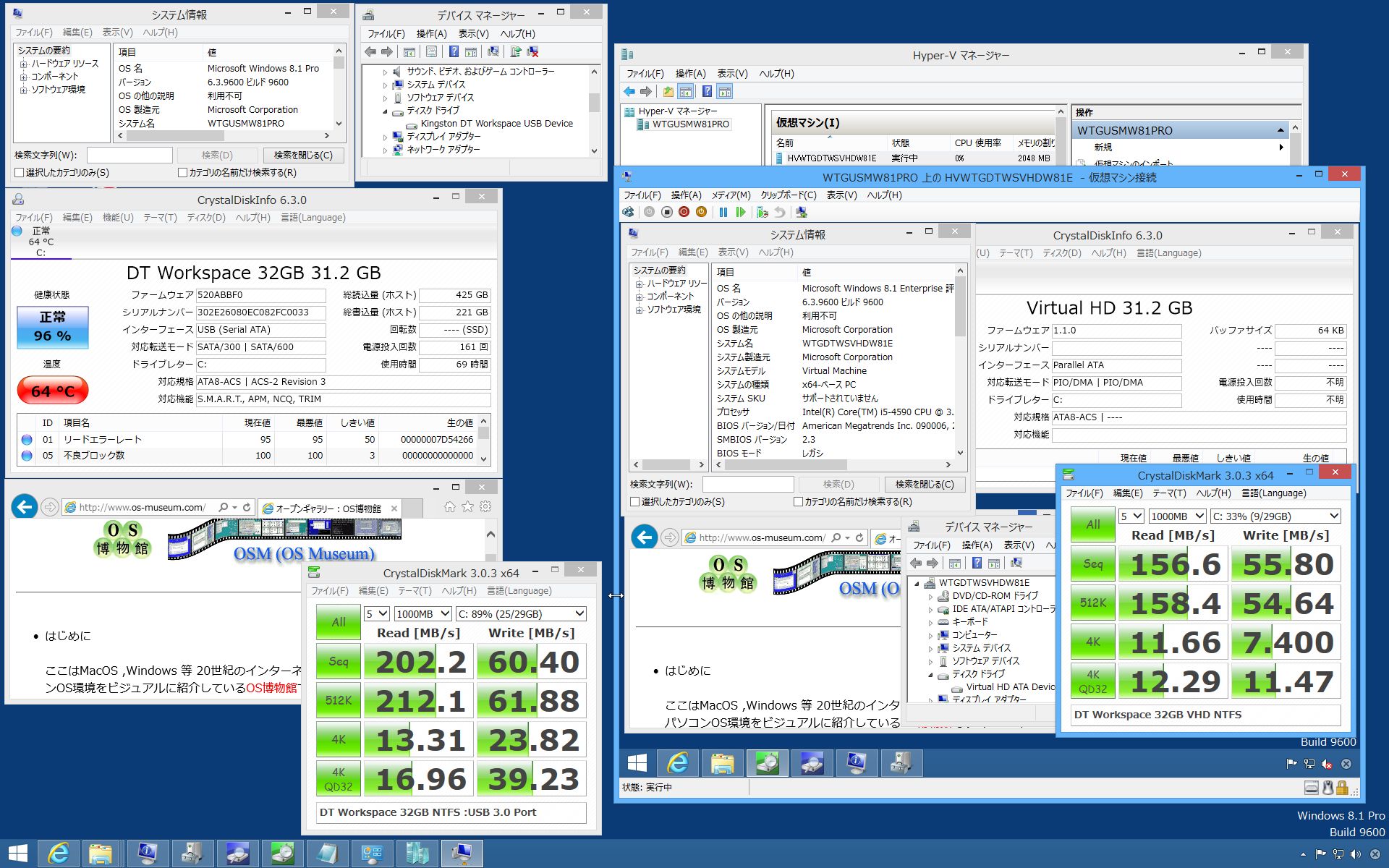The width and height of the screenshot is (1389, 868).
Task: Pause the virtual machine with the blue pause icon
Action: pyautogui.click(x=723, y=212)
